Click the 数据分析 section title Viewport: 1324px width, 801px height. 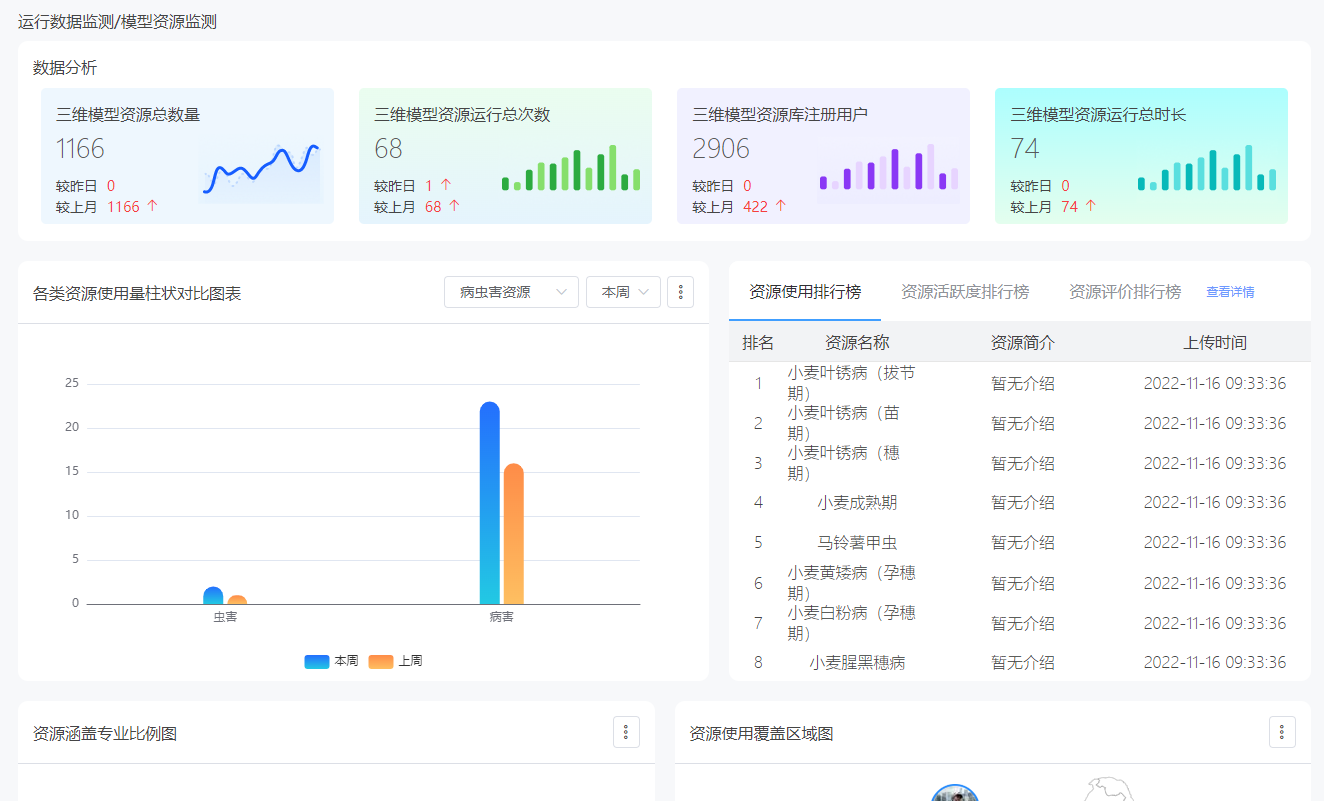[65, 68]
